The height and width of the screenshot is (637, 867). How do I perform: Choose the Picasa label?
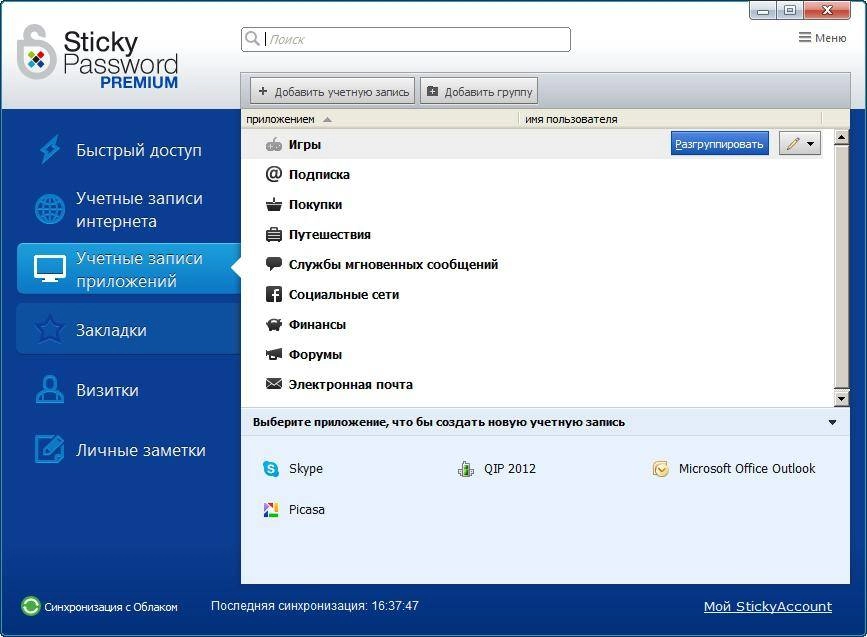point(307,510)
